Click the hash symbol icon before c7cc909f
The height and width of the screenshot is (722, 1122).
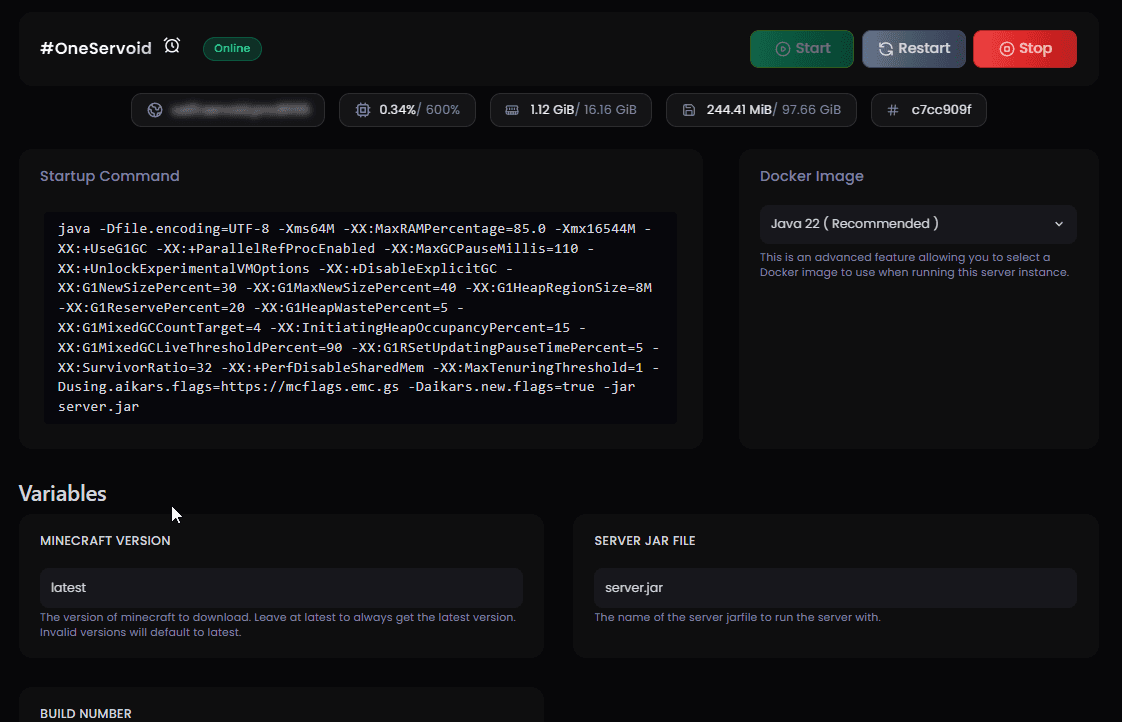click(892, 110)
